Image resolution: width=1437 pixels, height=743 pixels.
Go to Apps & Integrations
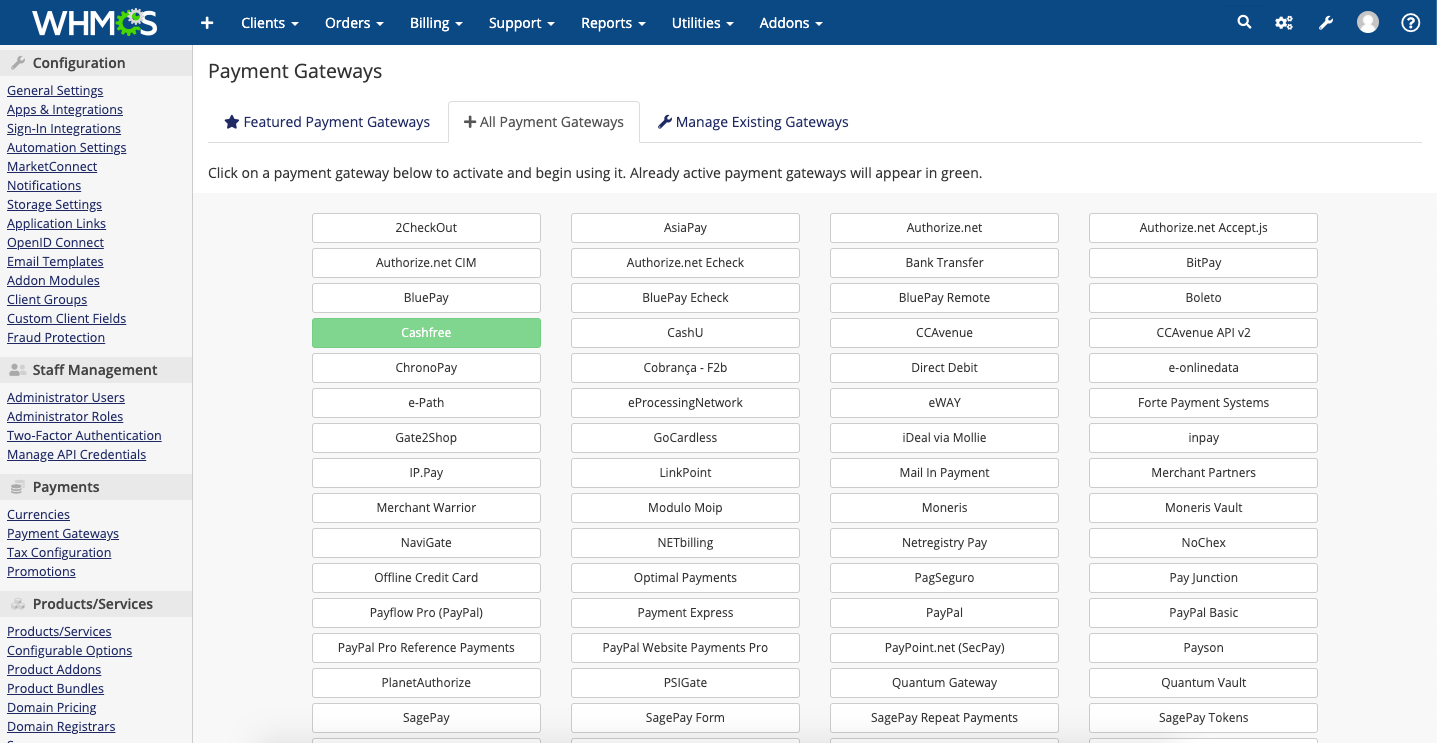[x=65, y=109]
